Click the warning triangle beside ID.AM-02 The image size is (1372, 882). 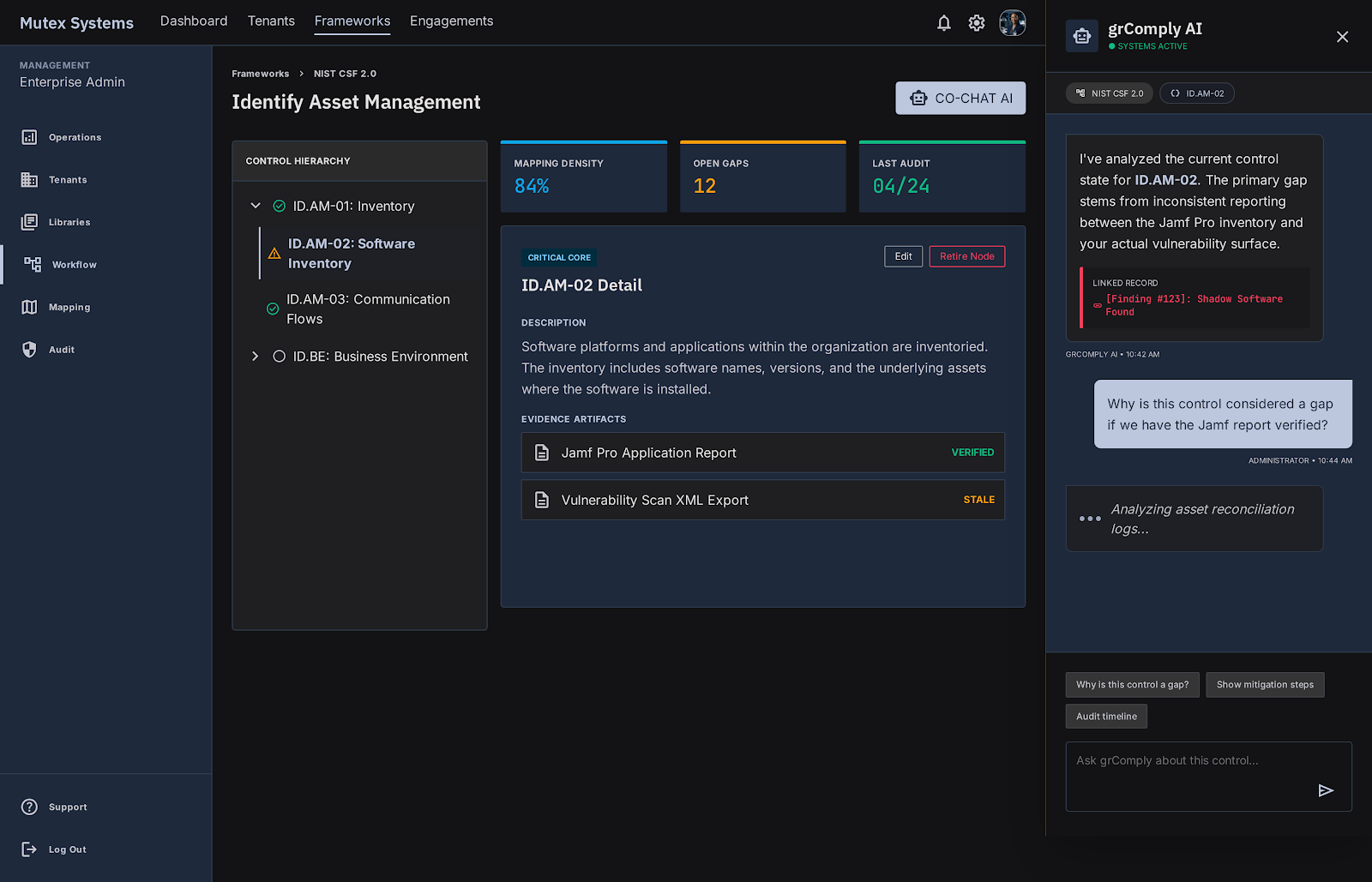tap(274, 254)
